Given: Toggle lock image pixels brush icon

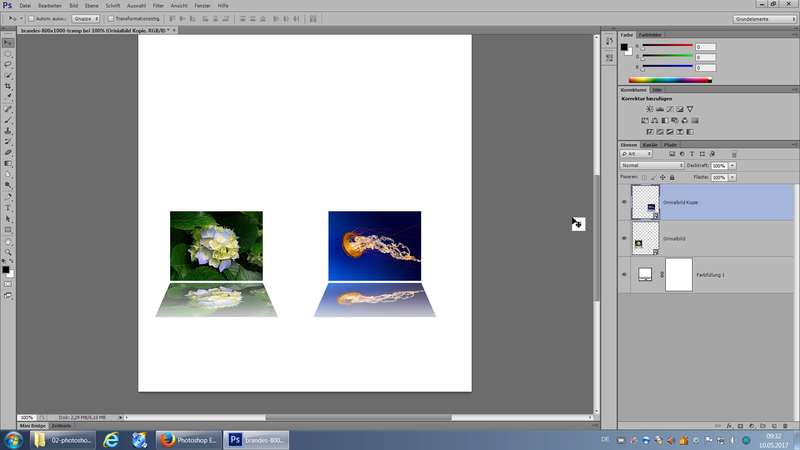Looking at the screenshot, I should pos(654,178).
